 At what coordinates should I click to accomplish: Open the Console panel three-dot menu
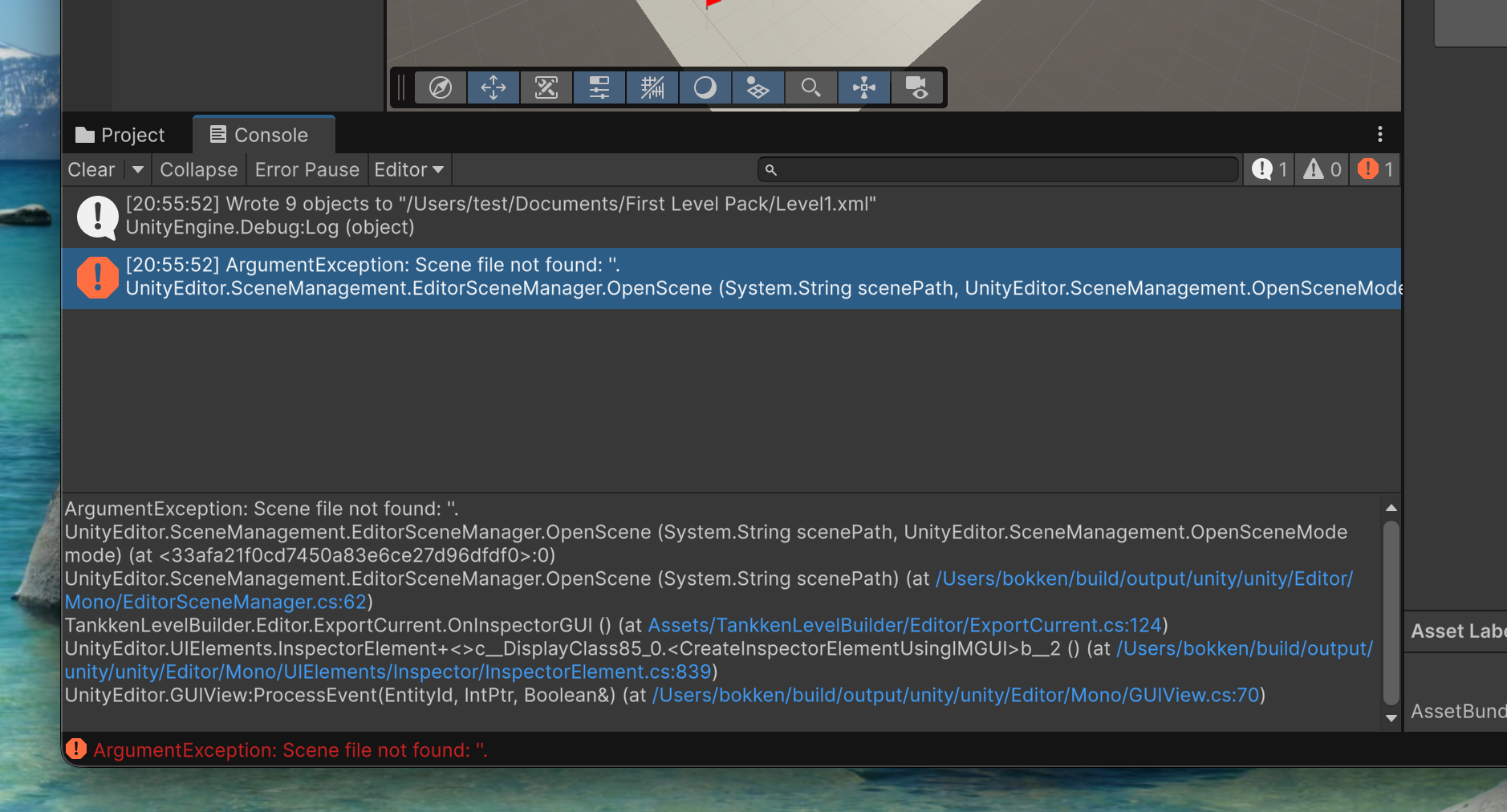click(1379, 134)
